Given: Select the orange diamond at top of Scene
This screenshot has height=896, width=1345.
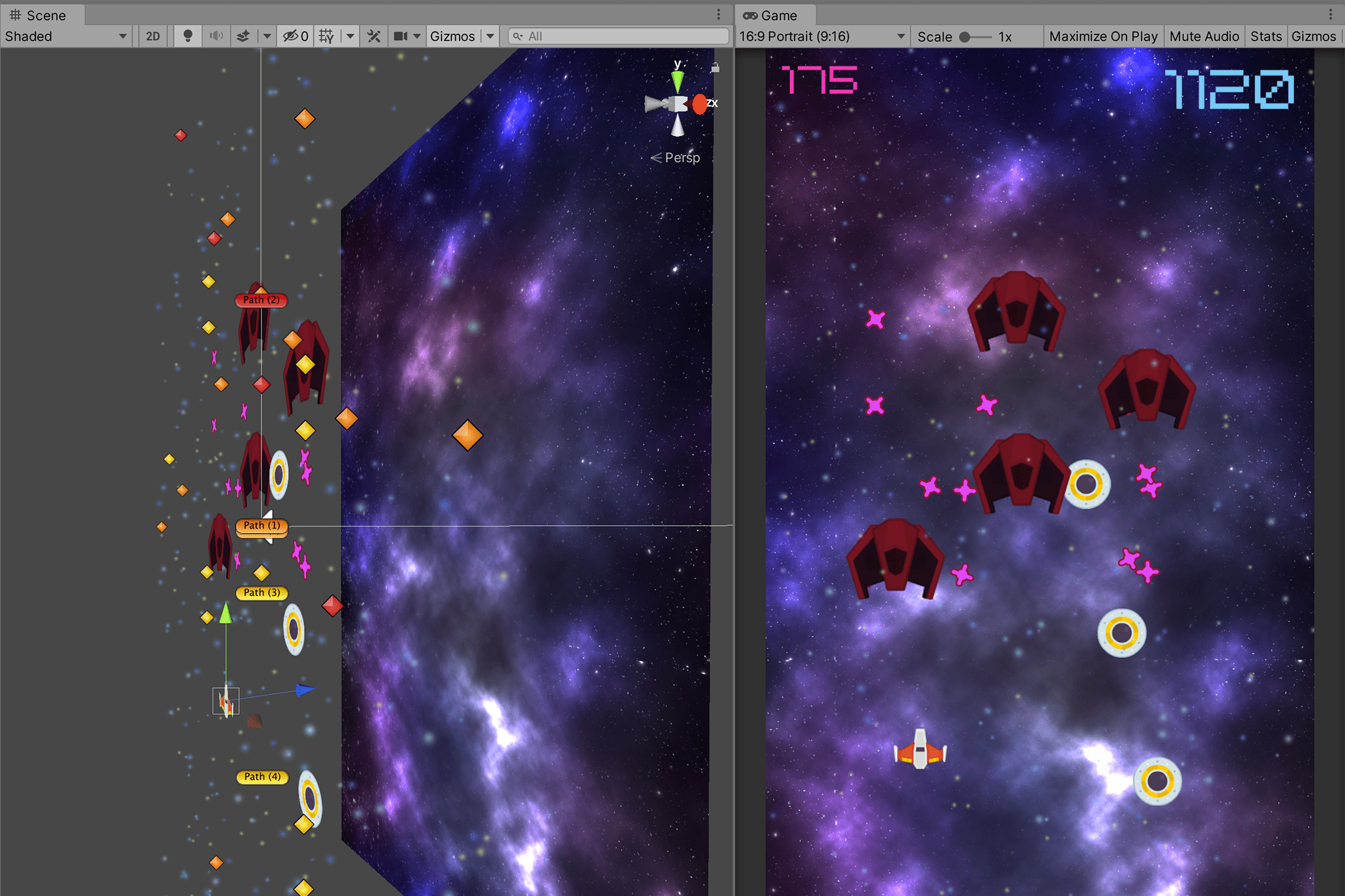Looking at the screenshot, I should tap(305, 119).
